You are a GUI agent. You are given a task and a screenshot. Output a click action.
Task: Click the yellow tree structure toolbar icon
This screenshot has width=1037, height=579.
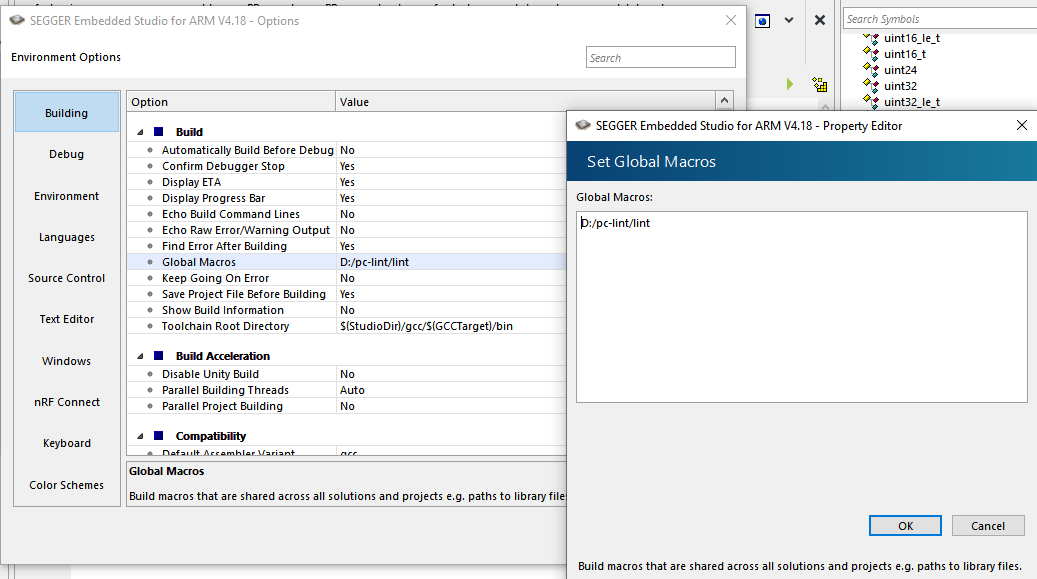[820, 84]
